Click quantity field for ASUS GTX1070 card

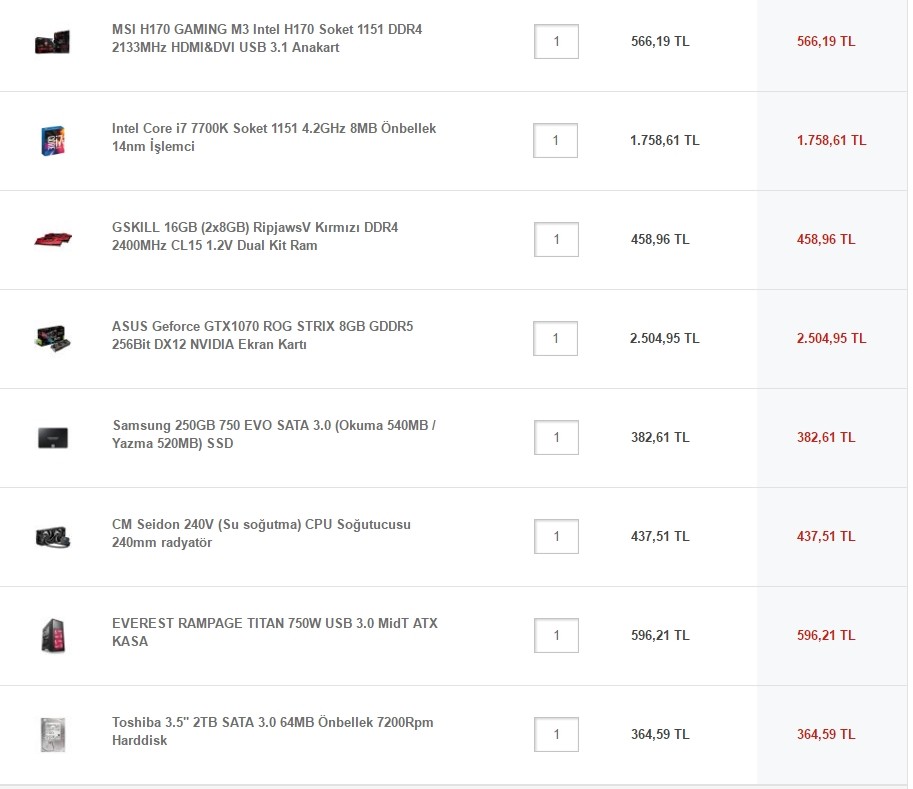coord(556,338)
